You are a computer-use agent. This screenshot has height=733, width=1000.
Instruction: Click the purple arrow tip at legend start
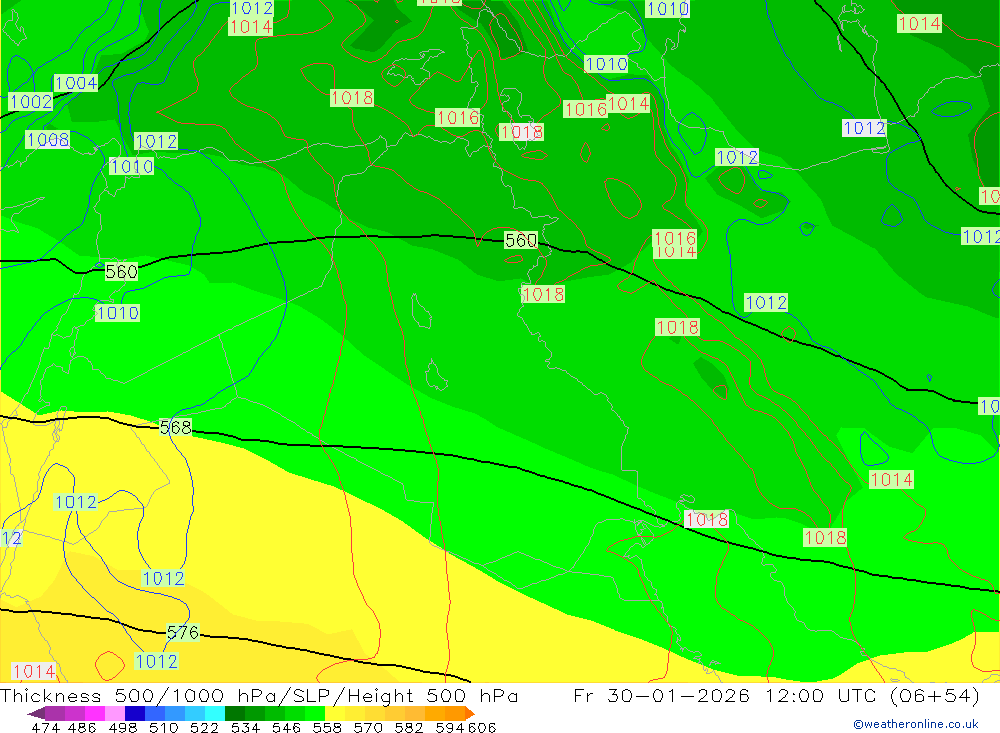(x=36, y=713)
